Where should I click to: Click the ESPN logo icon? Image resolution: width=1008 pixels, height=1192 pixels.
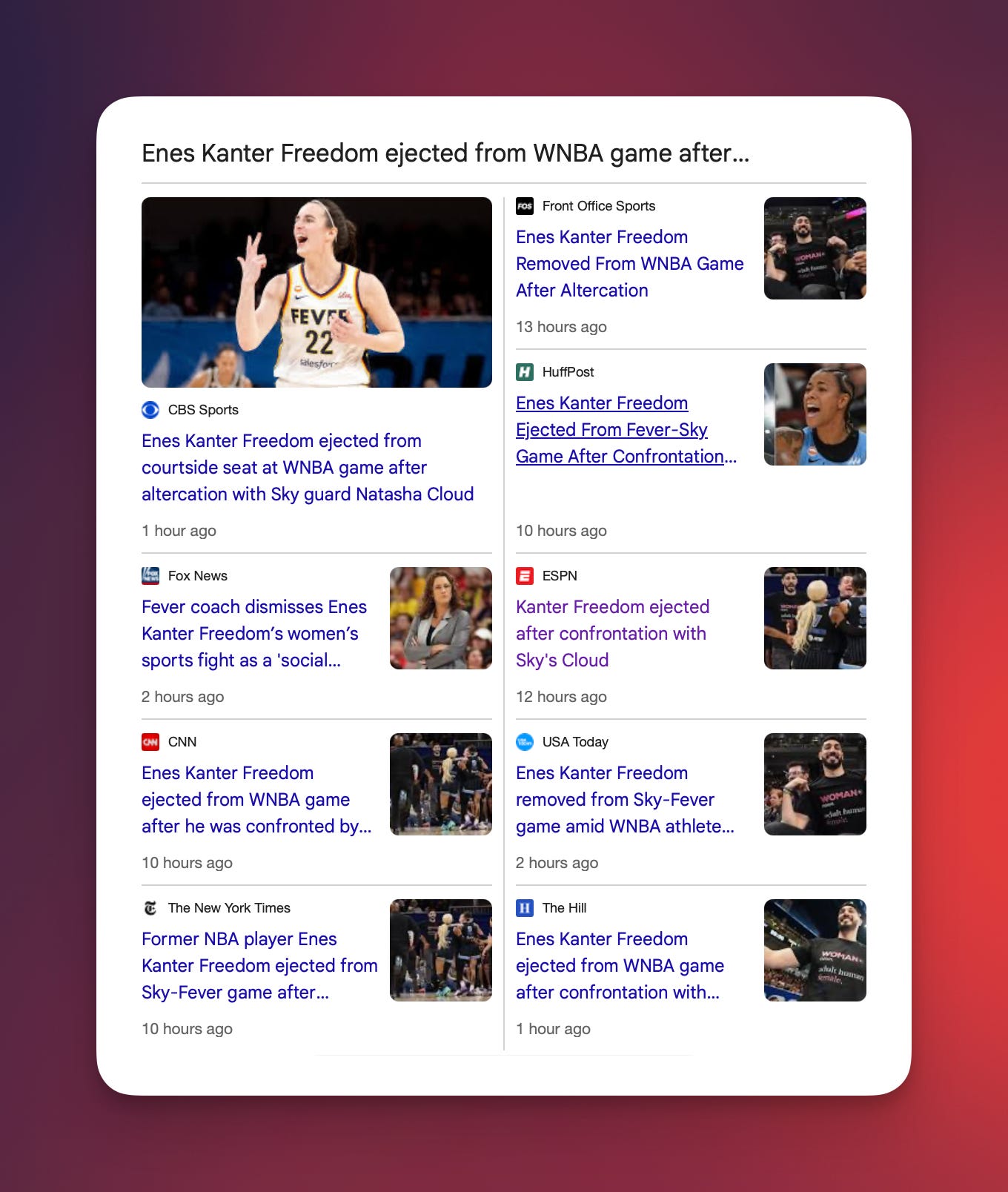point(525,576)
